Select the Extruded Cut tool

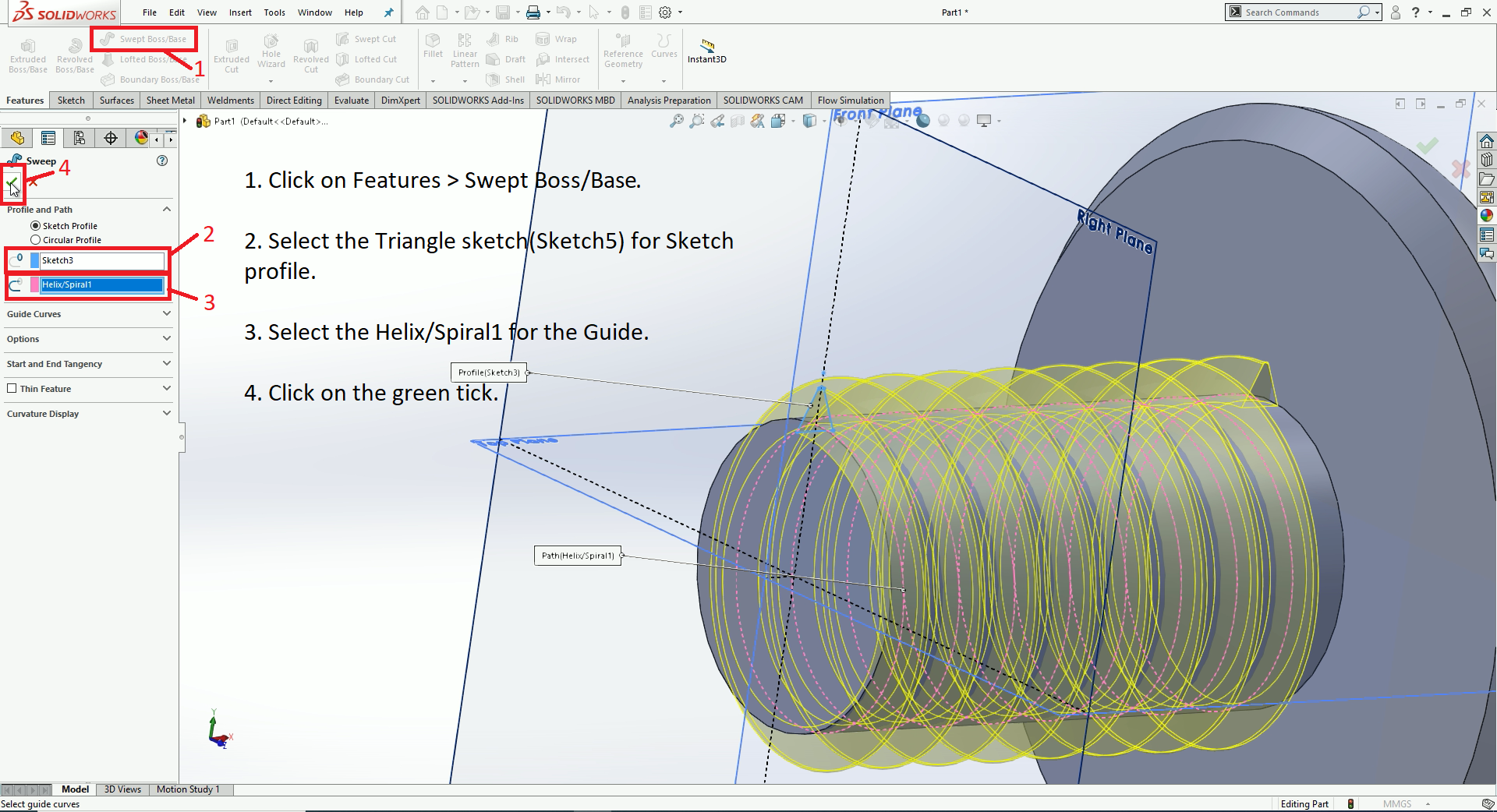pos(232,56)
